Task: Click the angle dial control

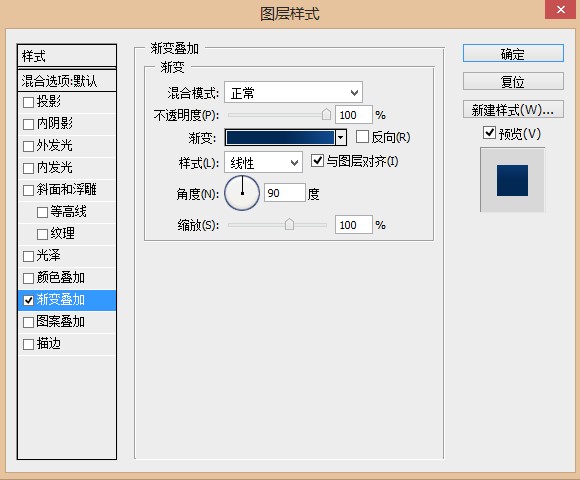Action: [242, 193]
